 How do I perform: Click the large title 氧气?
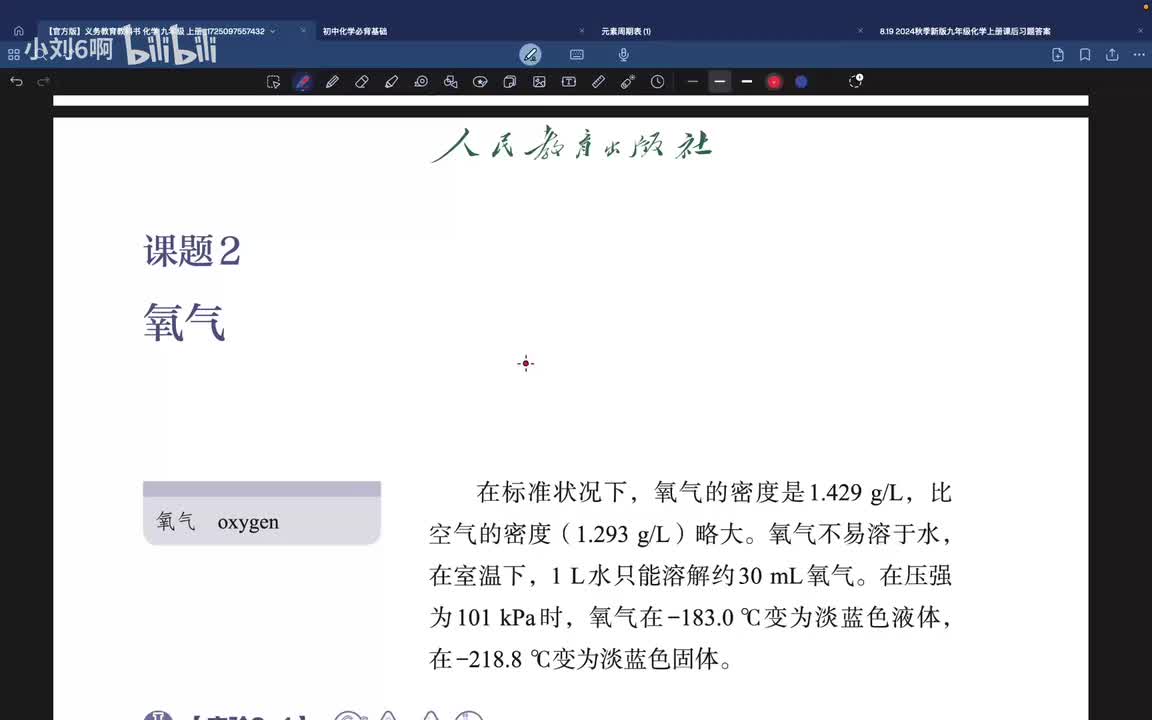click(184, 322)
